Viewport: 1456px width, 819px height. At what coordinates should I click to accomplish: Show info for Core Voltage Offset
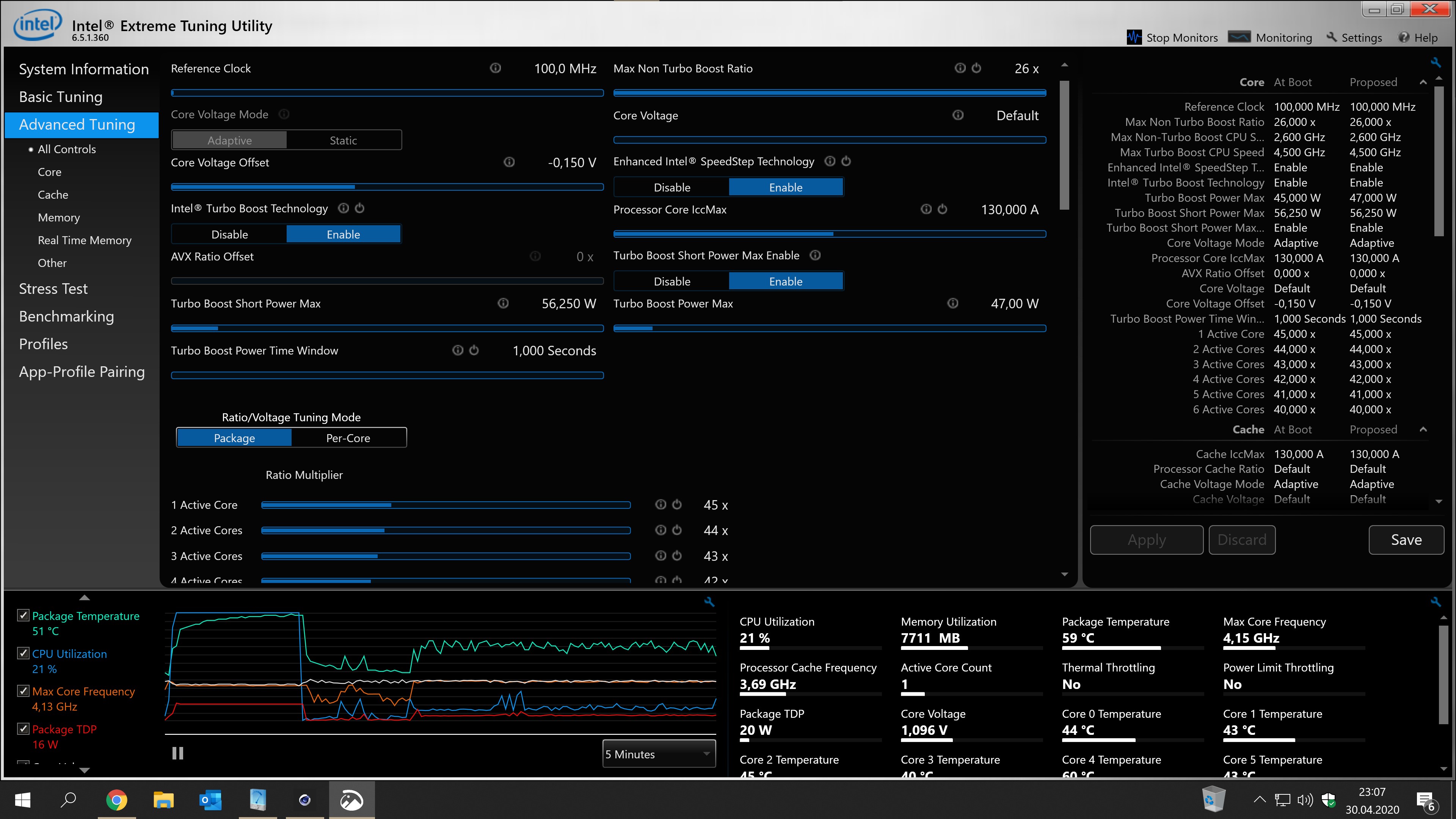[x=509, y=162]
